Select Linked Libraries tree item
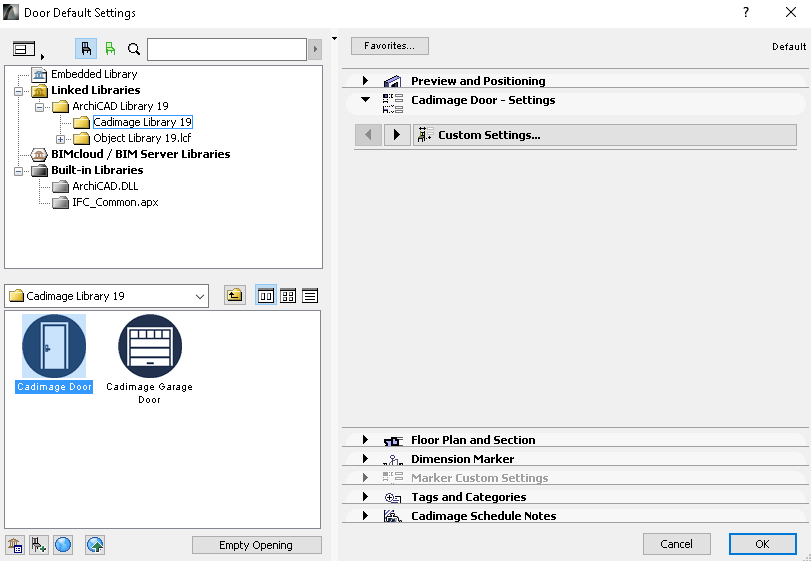Viewport: 811px width, 561px height. (96, 90)
